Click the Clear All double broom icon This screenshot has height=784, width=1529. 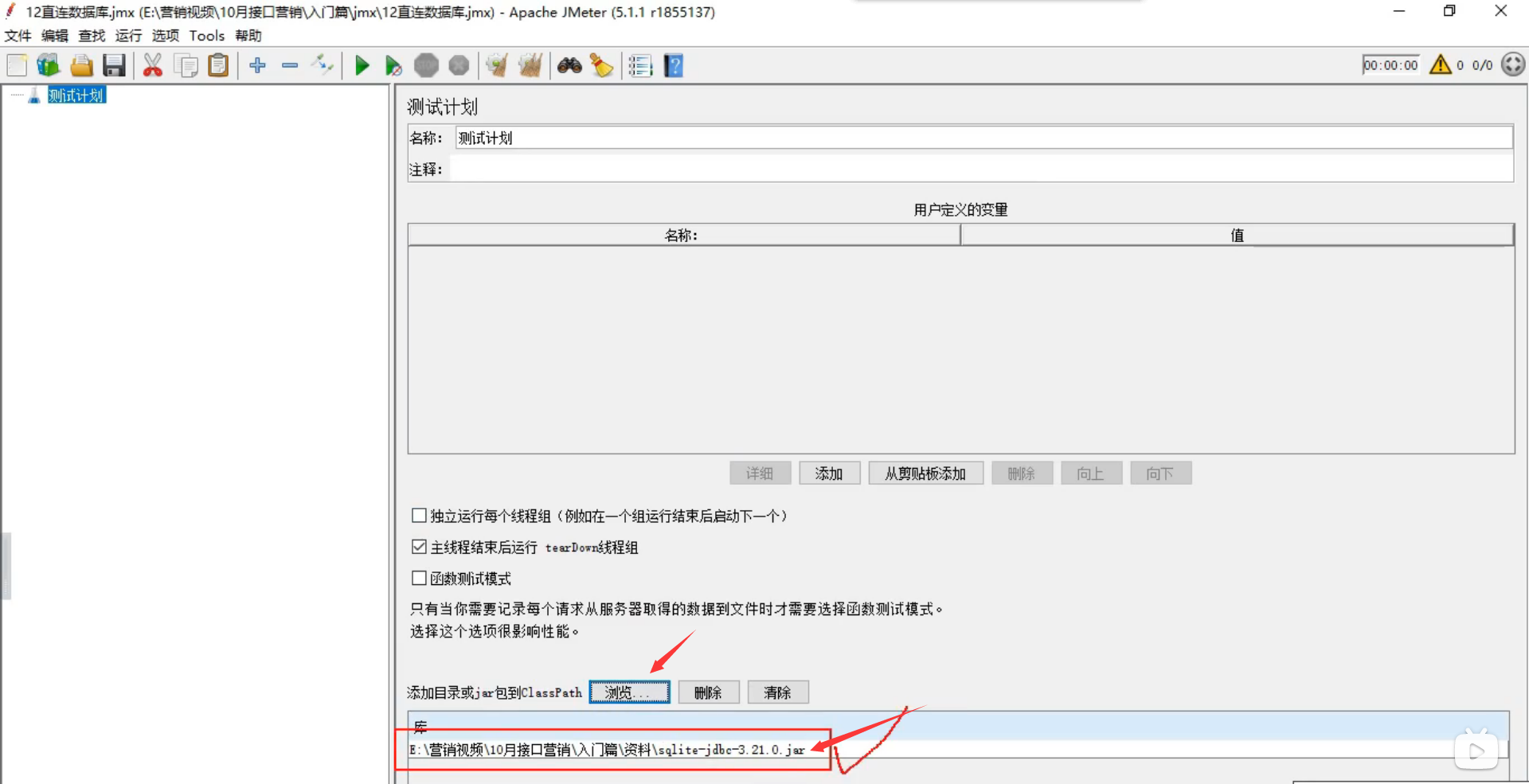coord(530,65)
